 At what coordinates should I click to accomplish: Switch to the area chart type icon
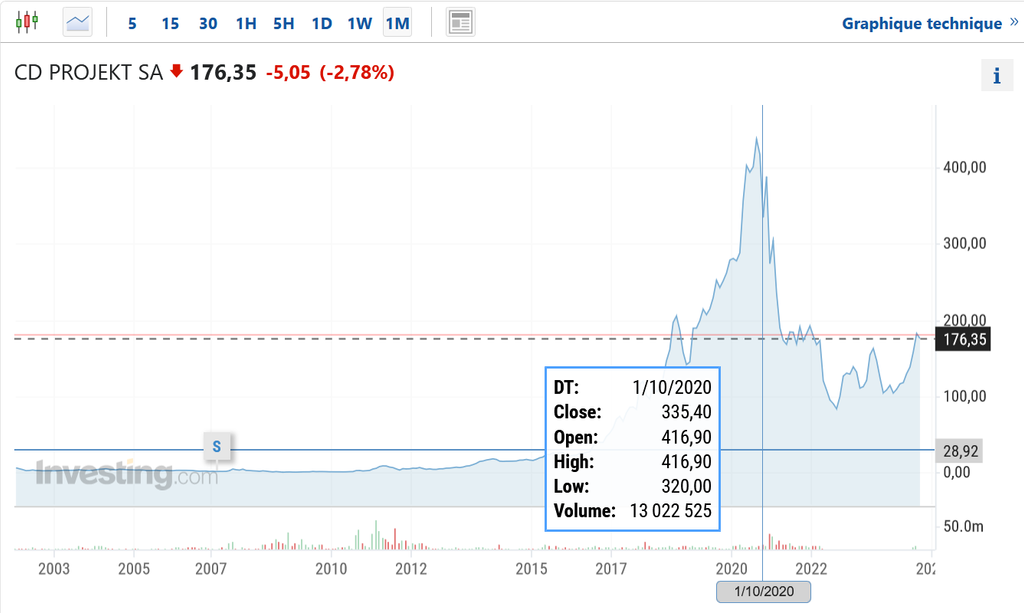pos(77,21)
